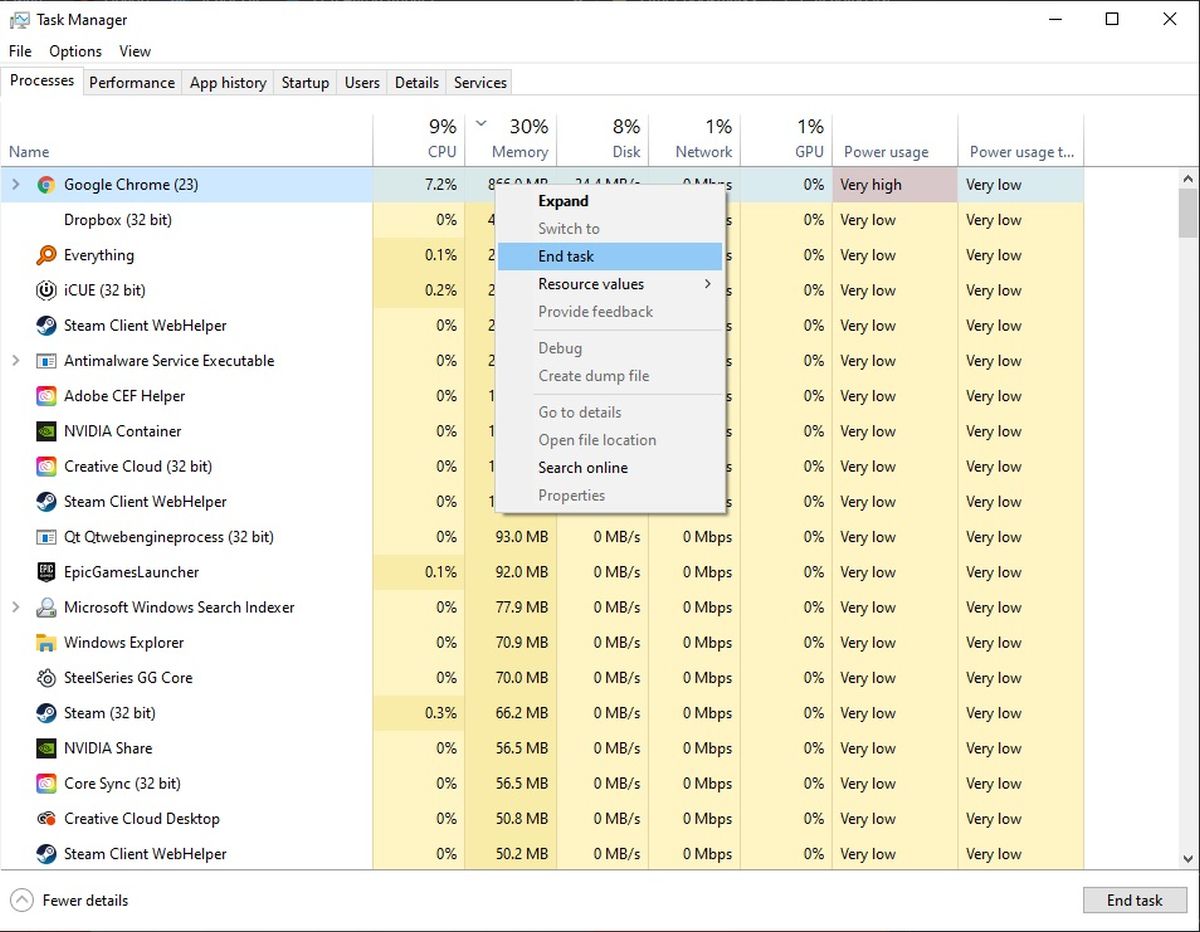The height and width of the screenshot is (932, 1200).
Task: Click the SteelSeries GG Core icon
Action: 46,678
